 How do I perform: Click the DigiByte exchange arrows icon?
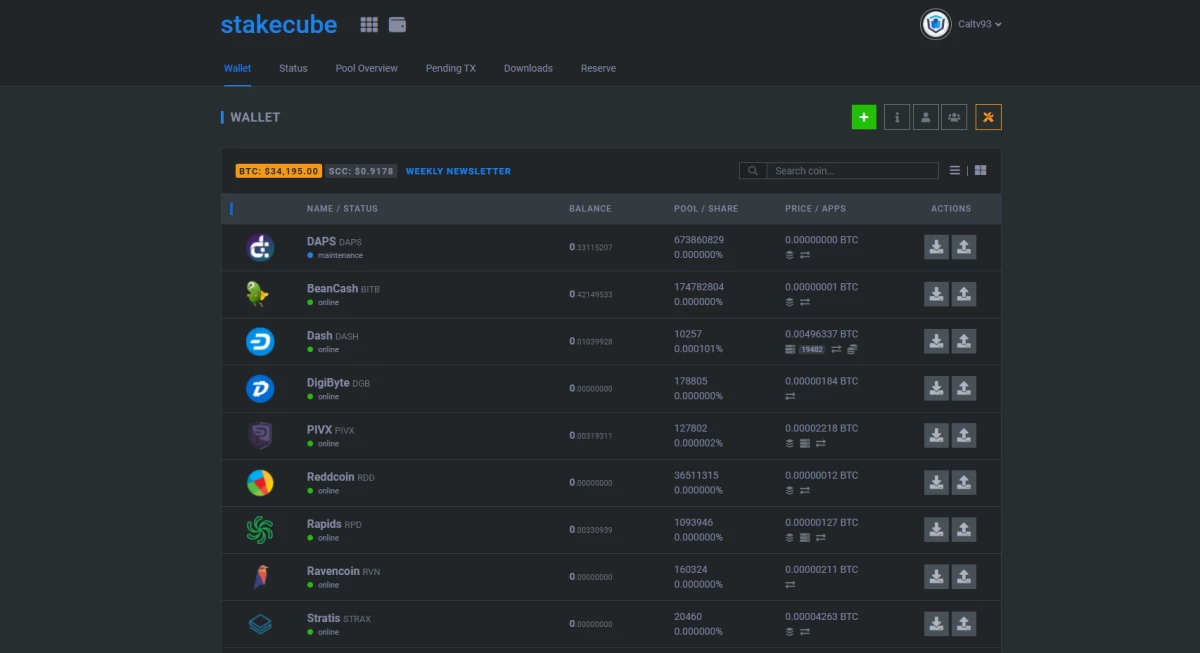pos(790,396)
